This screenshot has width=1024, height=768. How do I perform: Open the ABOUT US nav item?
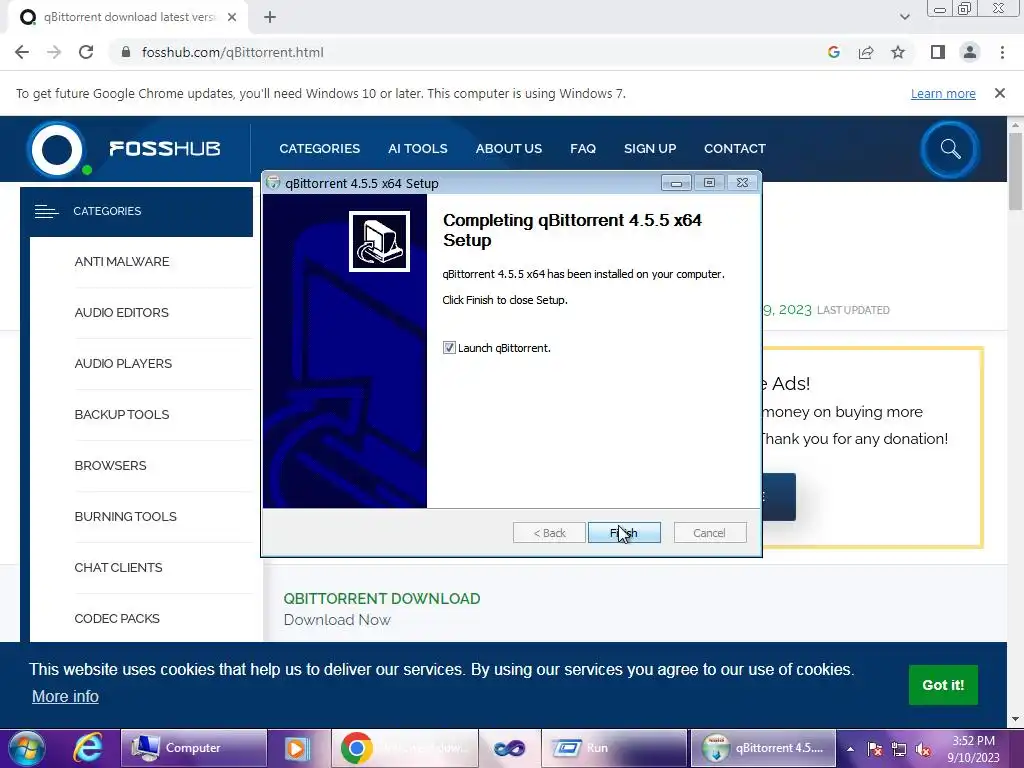[509, 148]
